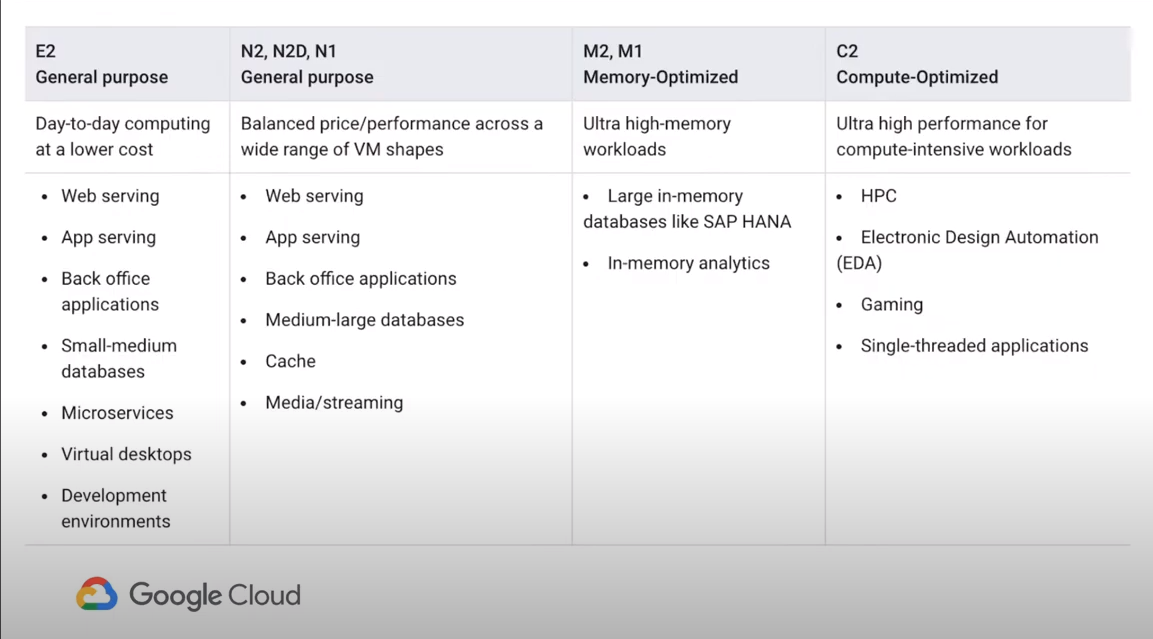This screenshot has width=1153, height=639.
Task: Click the Ultra high-memory workloads description
Action: [657, 136]
